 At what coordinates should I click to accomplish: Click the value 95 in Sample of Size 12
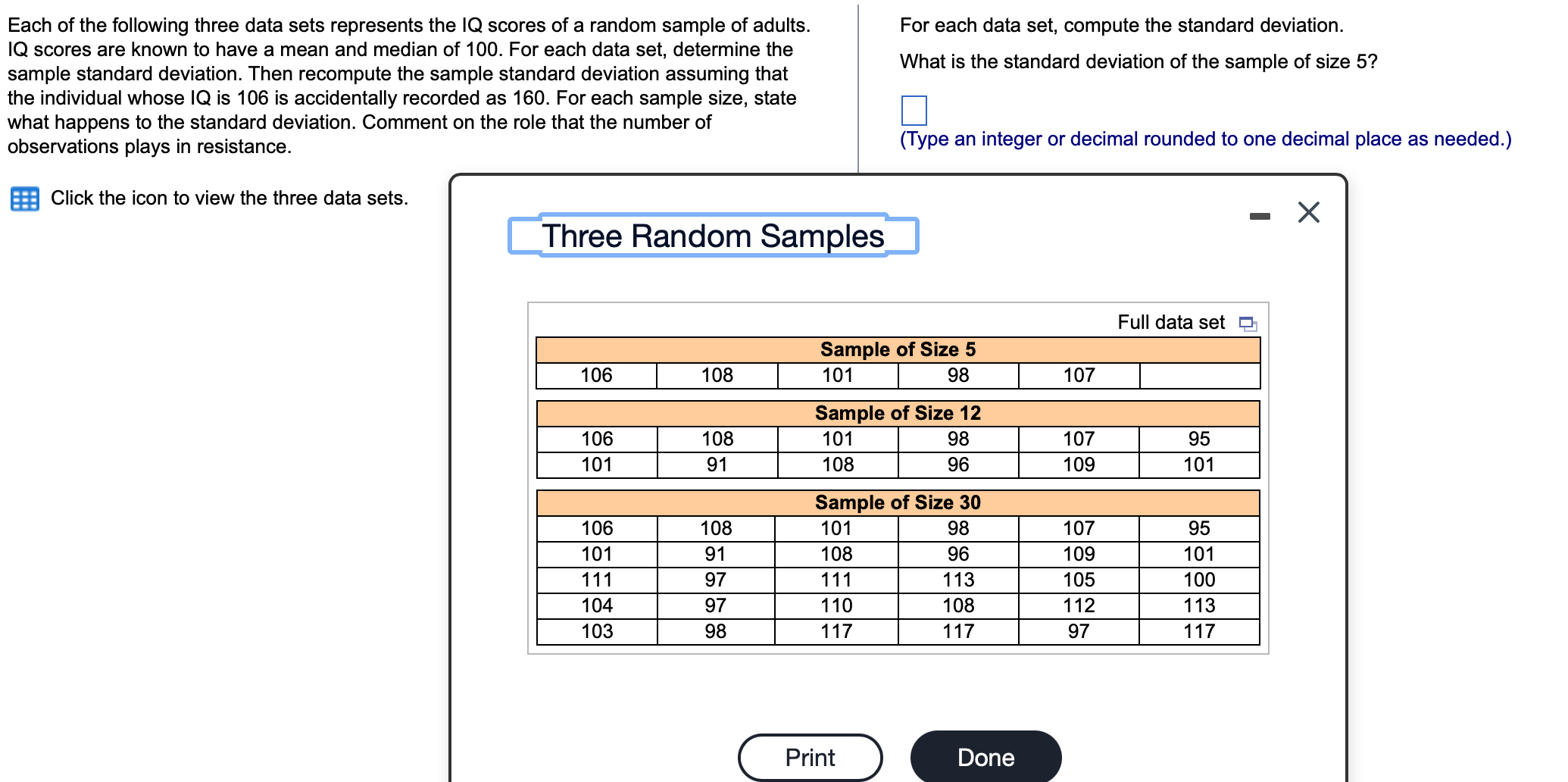coord(1199,439)
